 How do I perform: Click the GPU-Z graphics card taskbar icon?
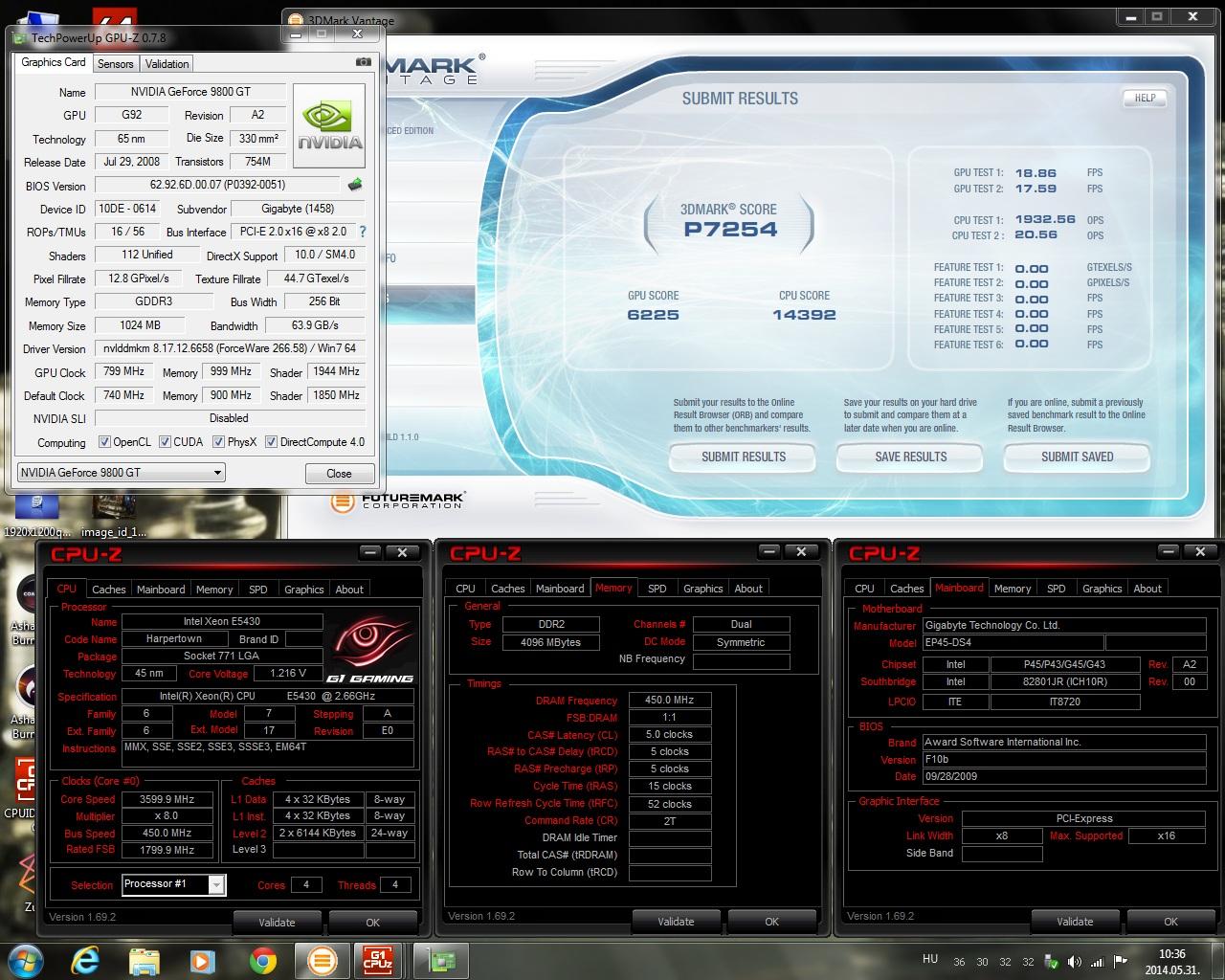[x=441, y=960]
